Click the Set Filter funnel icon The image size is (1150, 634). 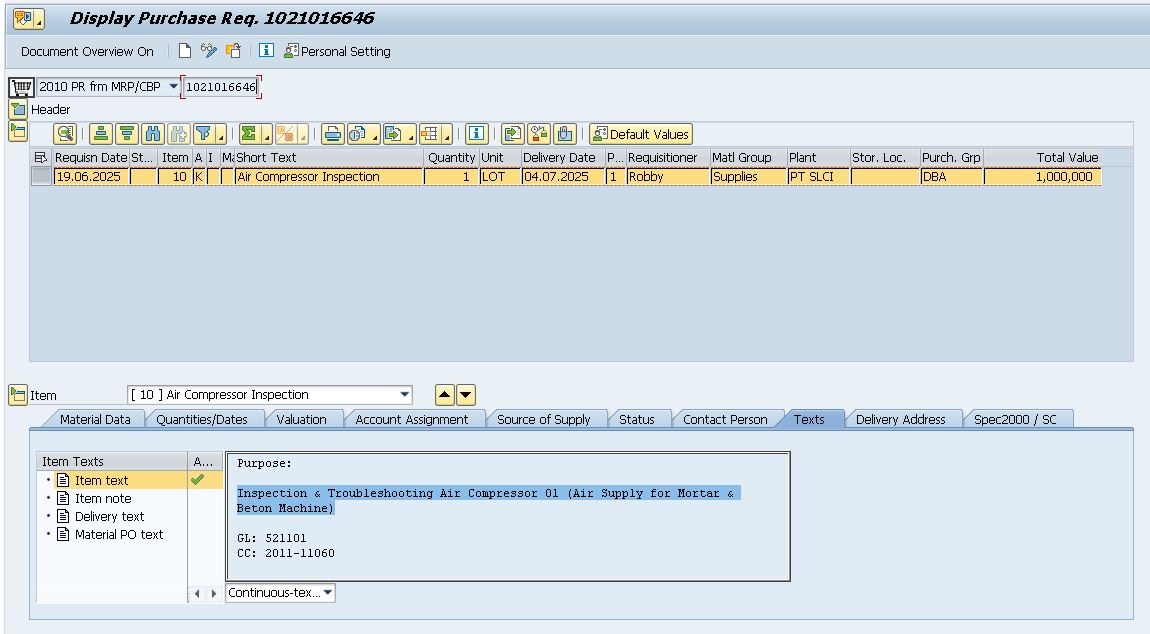point(203,134)
